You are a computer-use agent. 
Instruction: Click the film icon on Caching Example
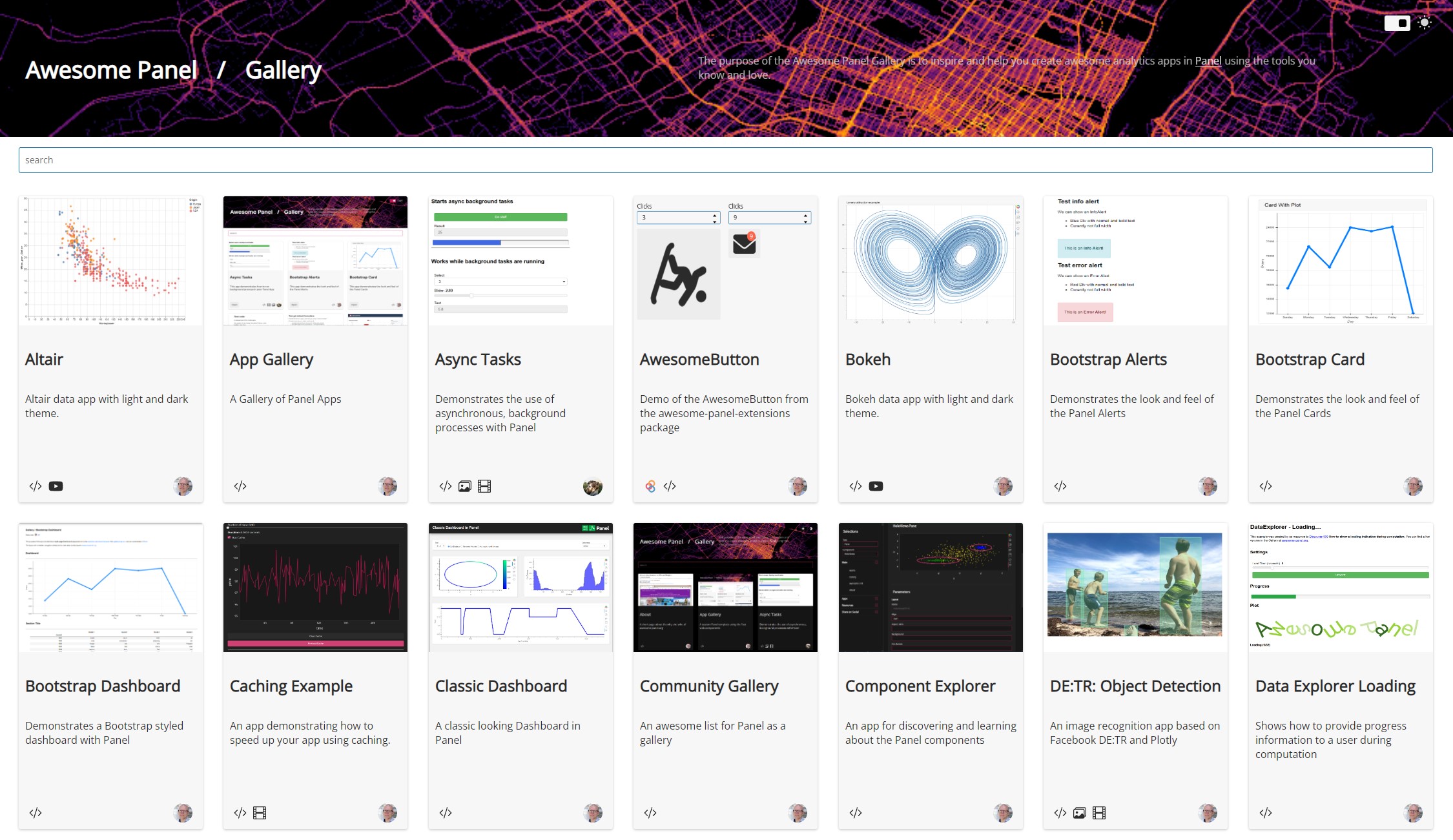pos(260,813)
